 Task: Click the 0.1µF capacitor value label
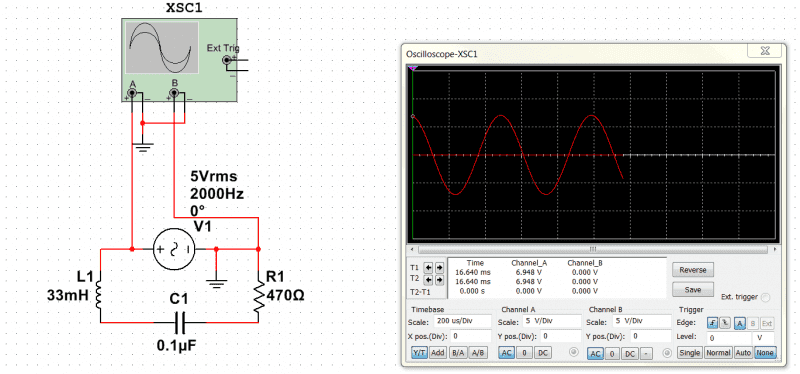pos(177,345)
